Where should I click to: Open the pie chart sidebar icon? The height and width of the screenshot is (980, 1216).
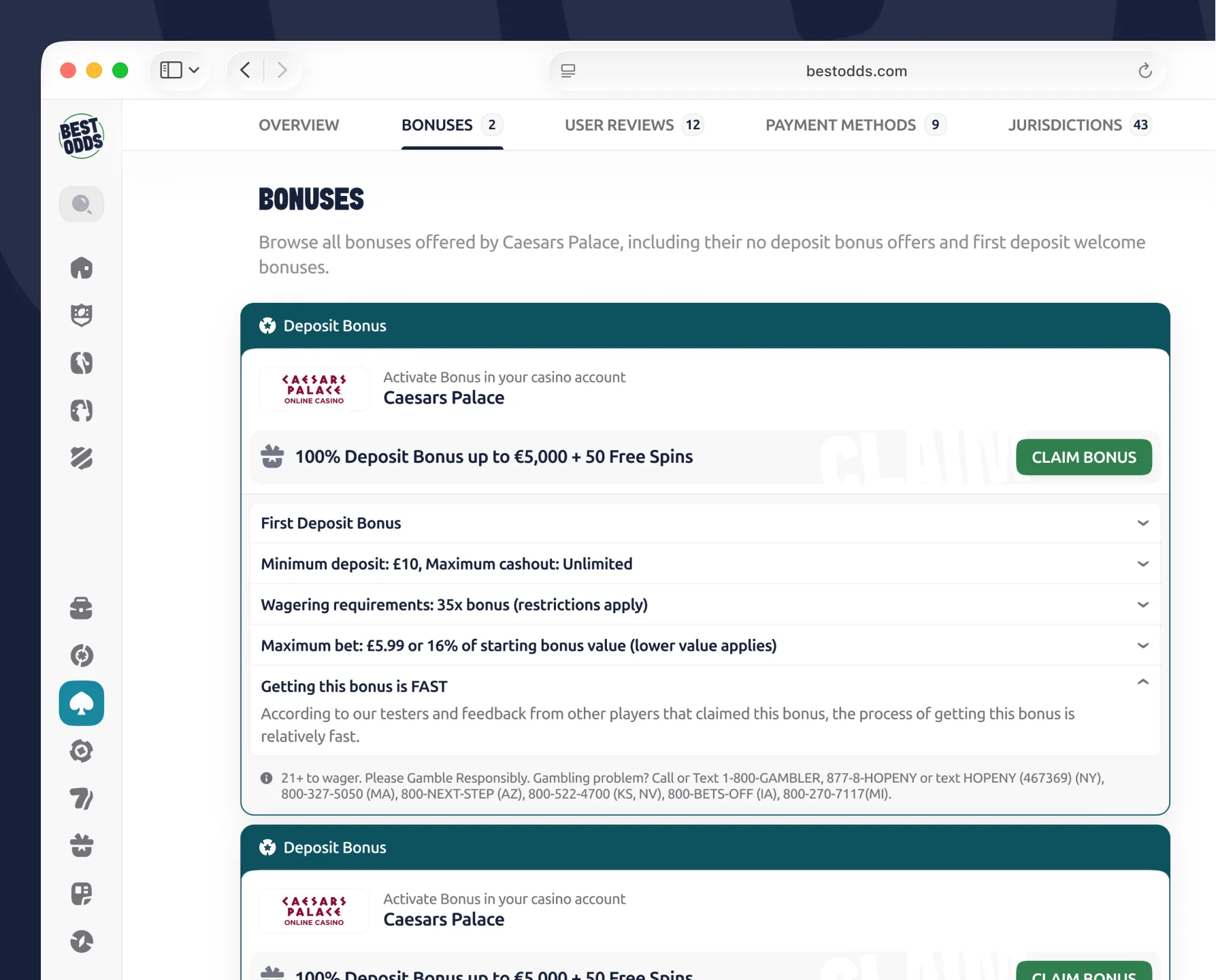pos(82,941)
